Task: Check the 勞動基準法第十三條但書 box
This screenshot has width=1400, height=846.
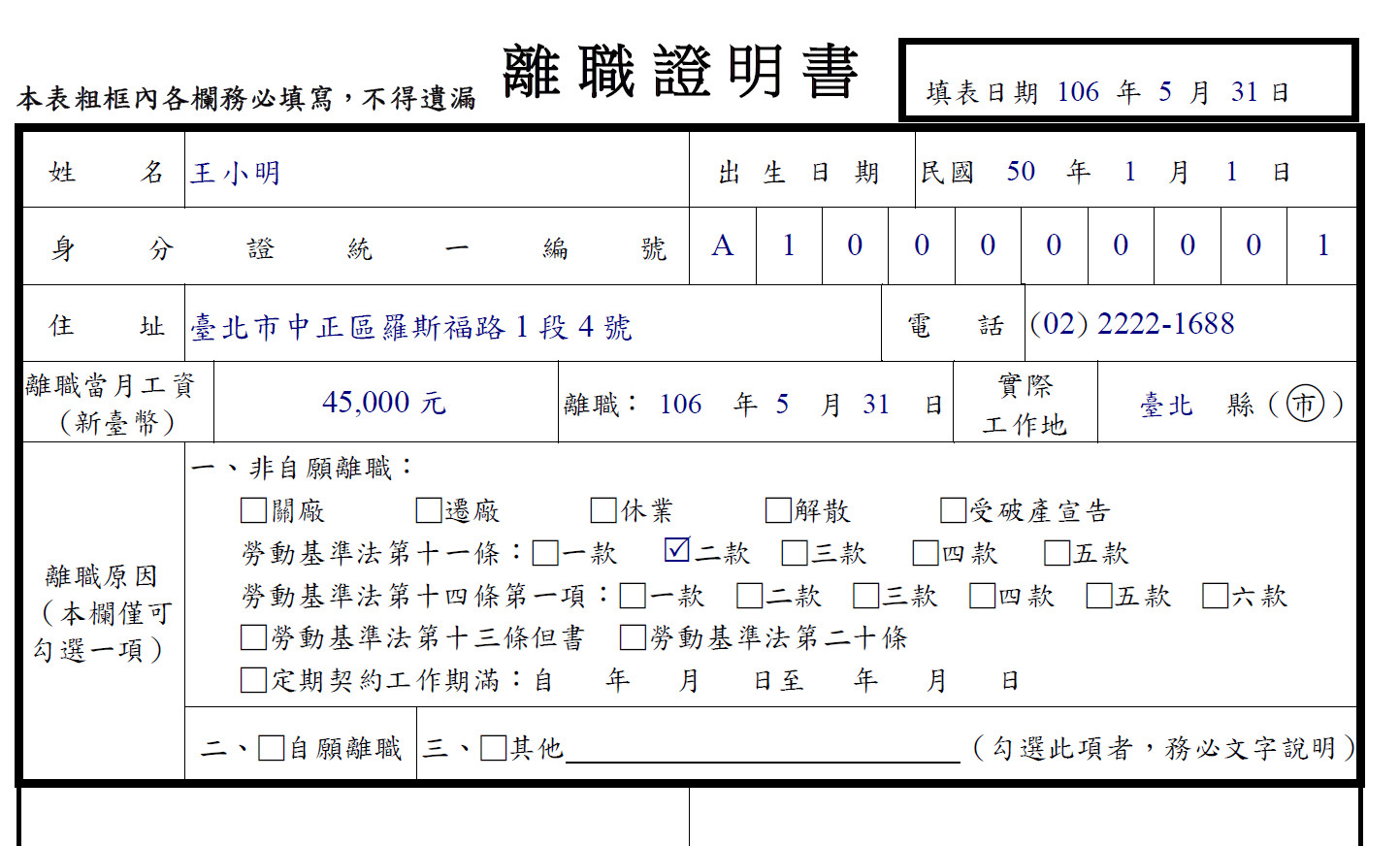Action: tap(253, 637)
